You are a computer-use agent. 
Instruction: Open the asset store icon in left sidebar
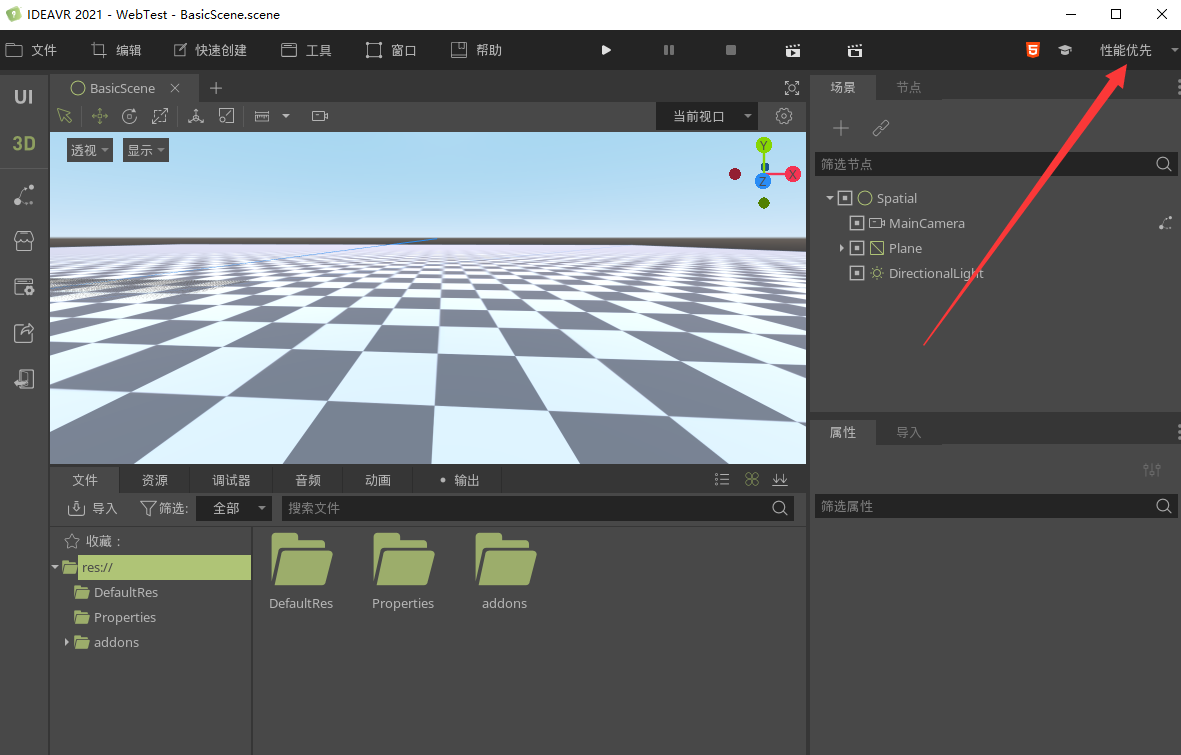click(x=24, y=241)
